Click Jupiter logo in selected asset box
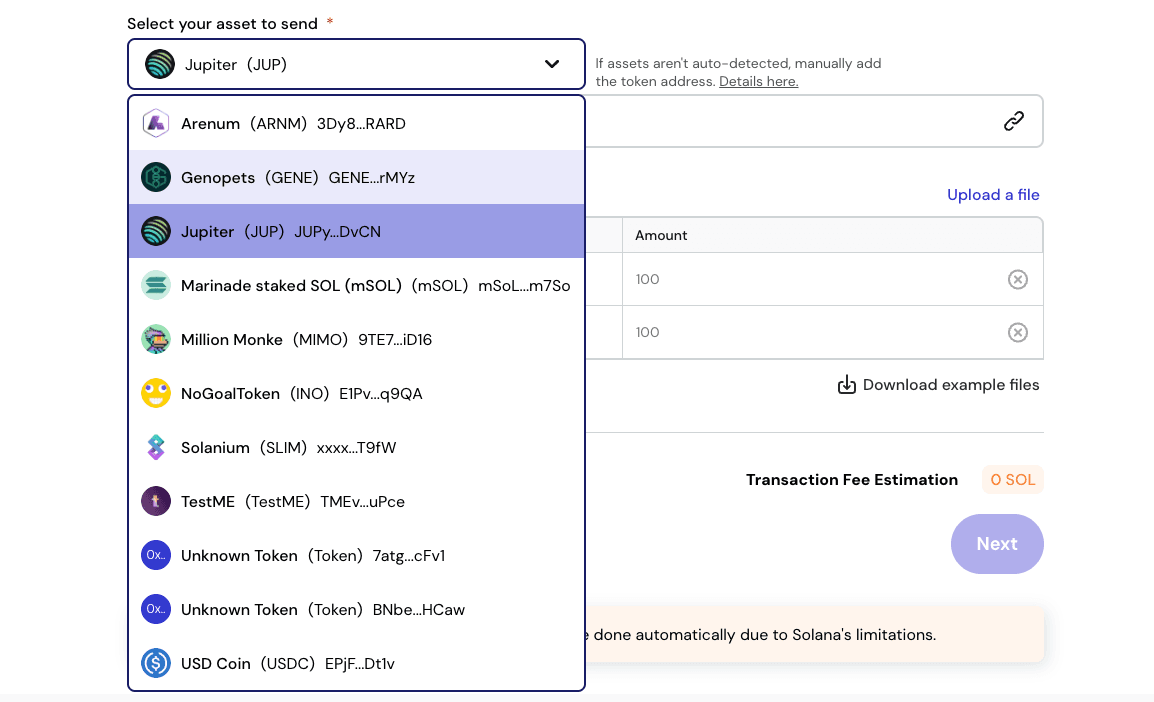Image resolution: width=1154 pixels, height=702 pixels. point(160,64)
